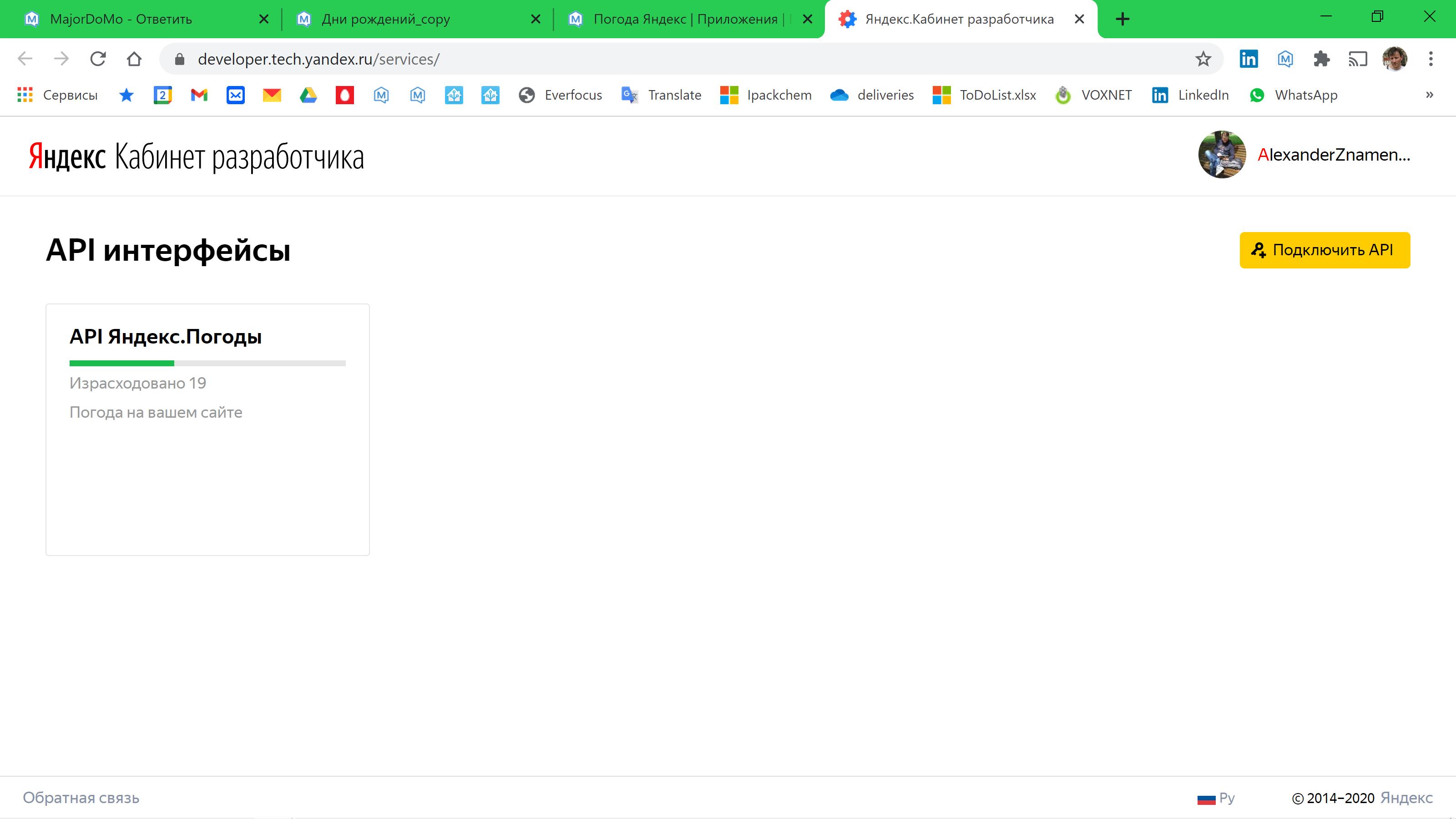Open the WhatsApp bookmark

(1294, 95)
